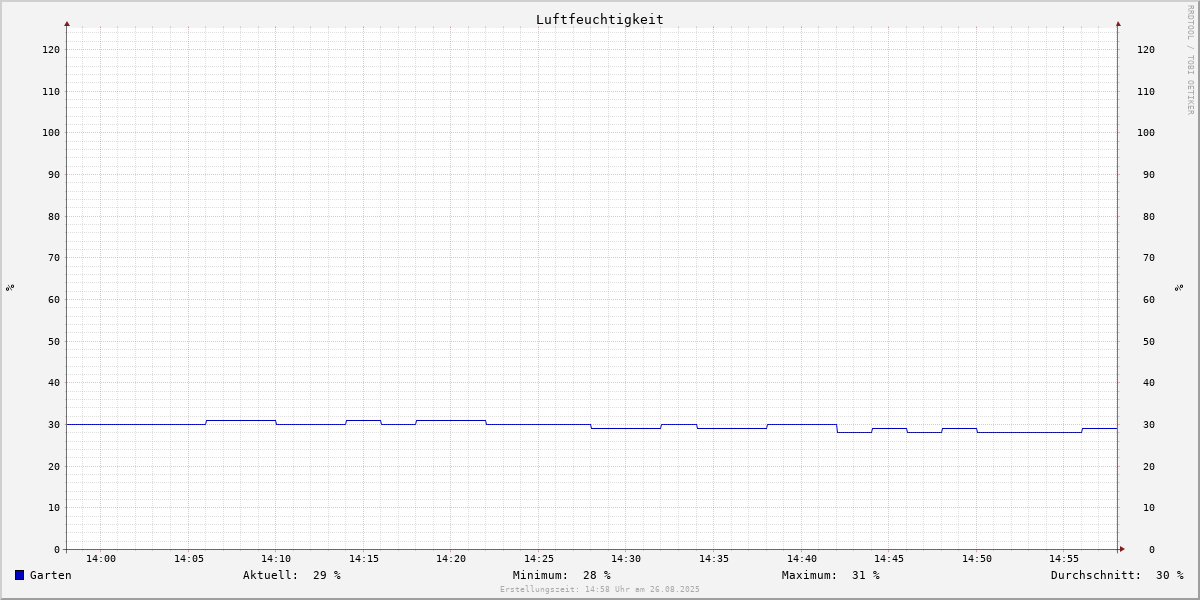Click the Erstellungszeit timestamp footer text
Image resolution: width=1200 pixels, height=600 pixels.
click(x=600, y=590)
